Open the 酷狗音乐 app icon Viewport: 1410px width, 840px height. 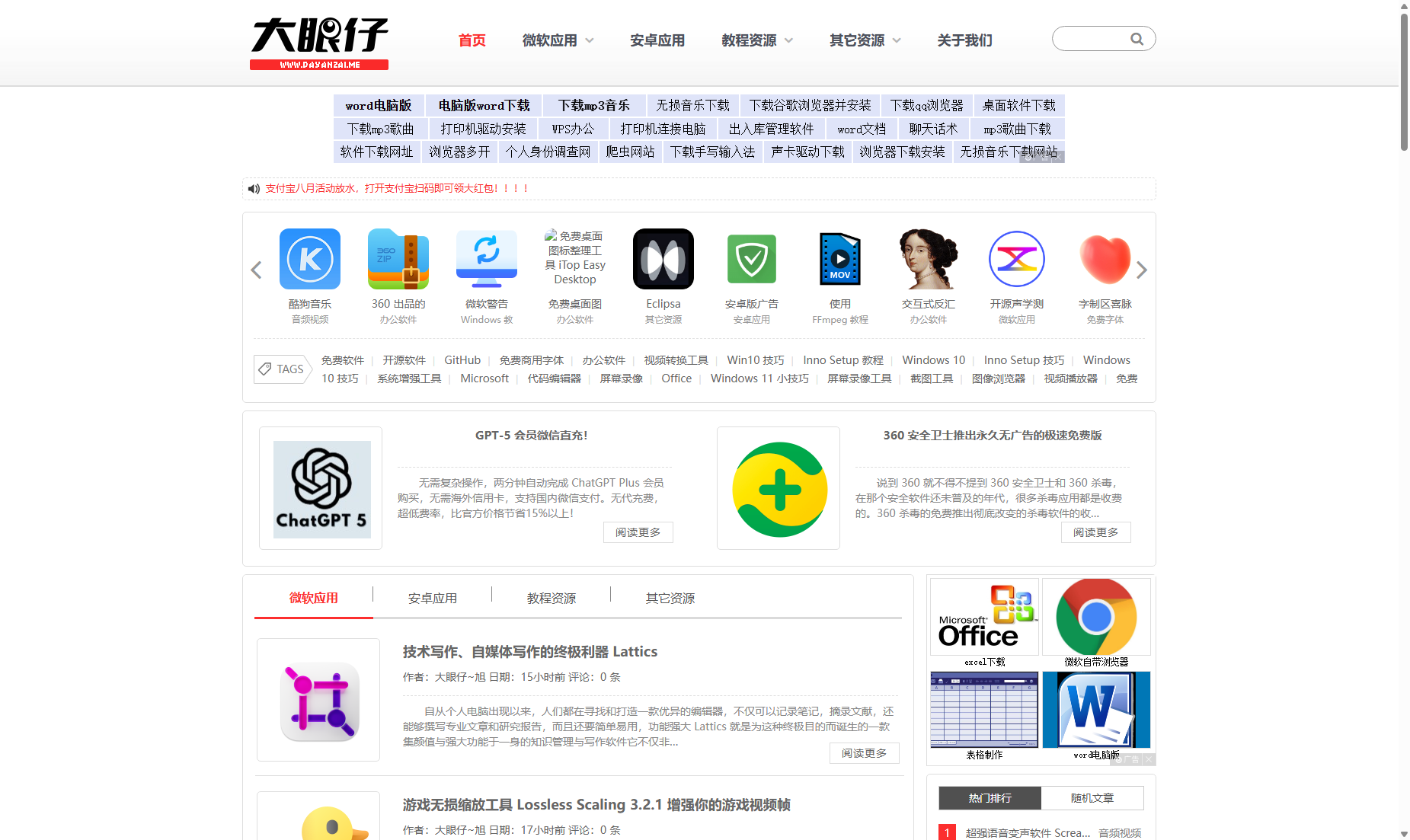pos(310,259)
